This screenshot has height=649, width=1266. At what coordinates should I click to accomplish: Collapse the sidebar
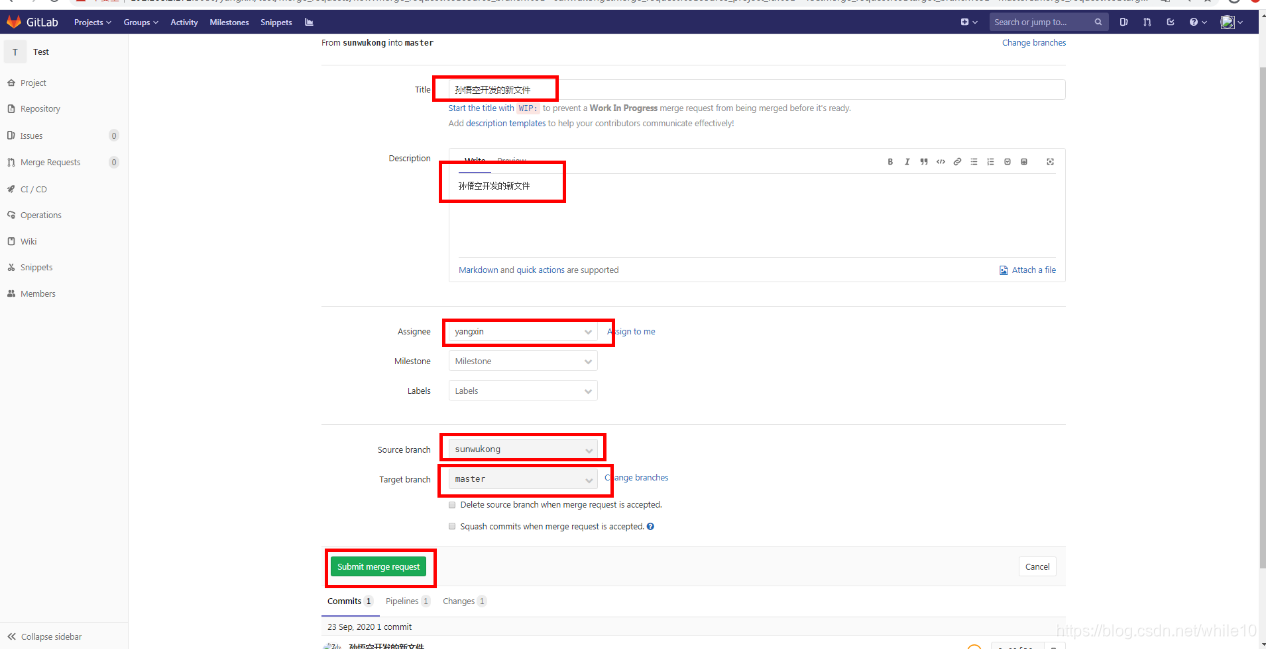pos(44,637)
